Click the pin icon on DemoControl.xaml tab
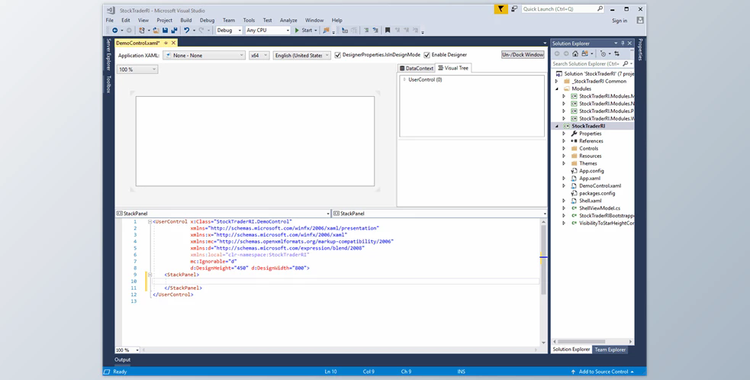Screen dimensions: 750x380 click(x=166, y=43)
